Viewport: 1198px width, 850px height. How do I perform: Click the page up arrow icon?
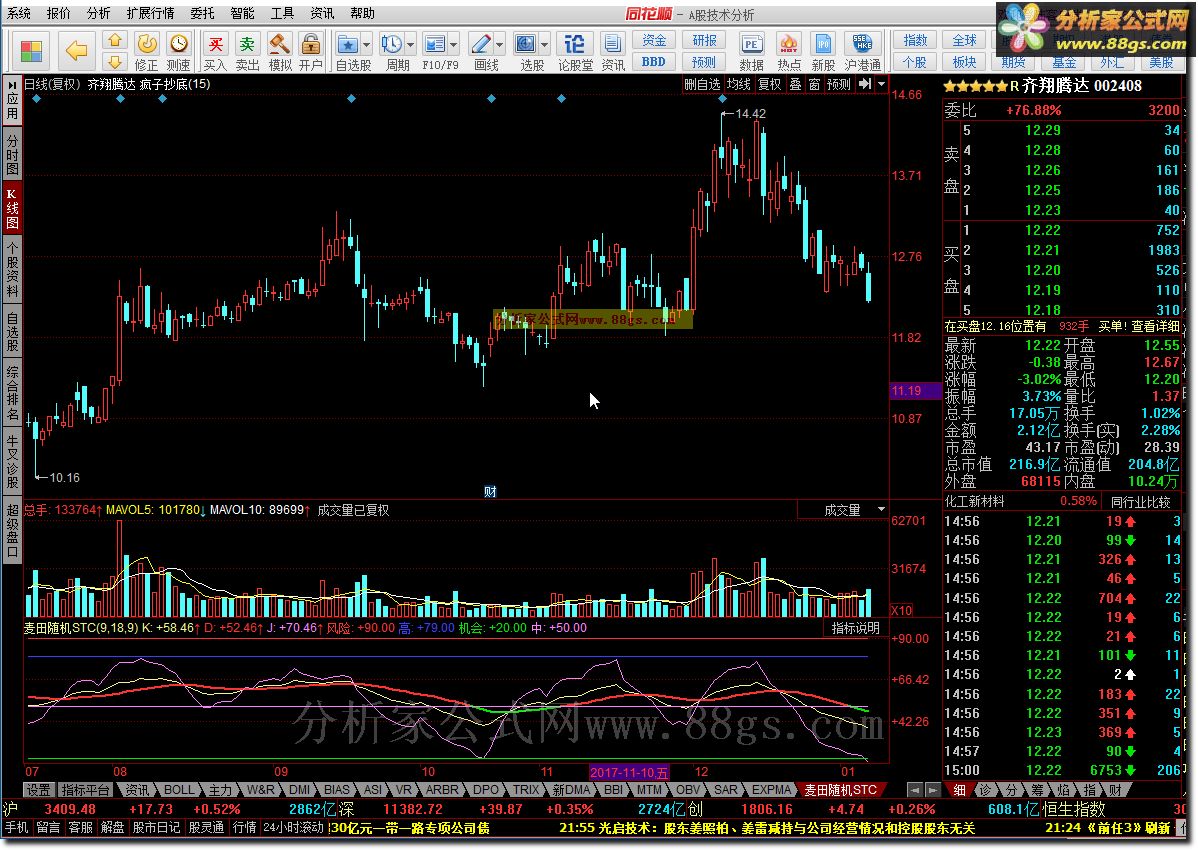115,40
